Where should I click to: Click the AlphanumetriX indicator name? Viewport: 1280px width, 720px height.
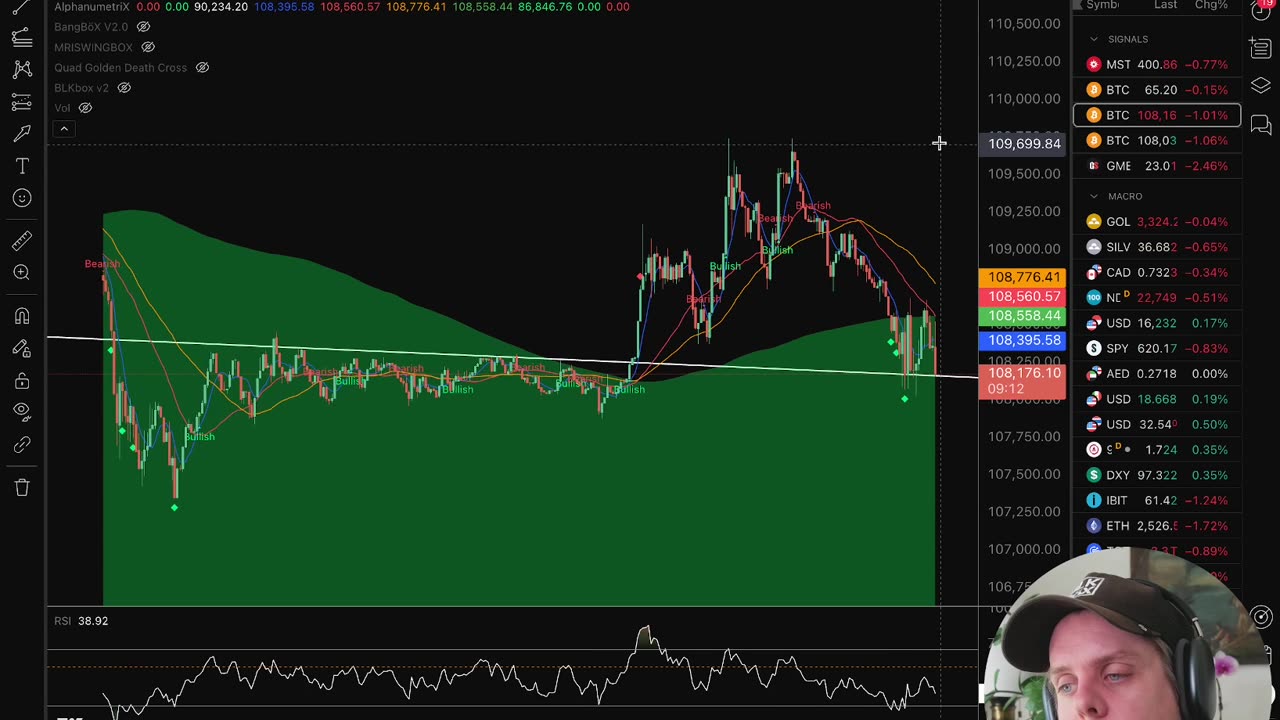[x=92, y=6]
